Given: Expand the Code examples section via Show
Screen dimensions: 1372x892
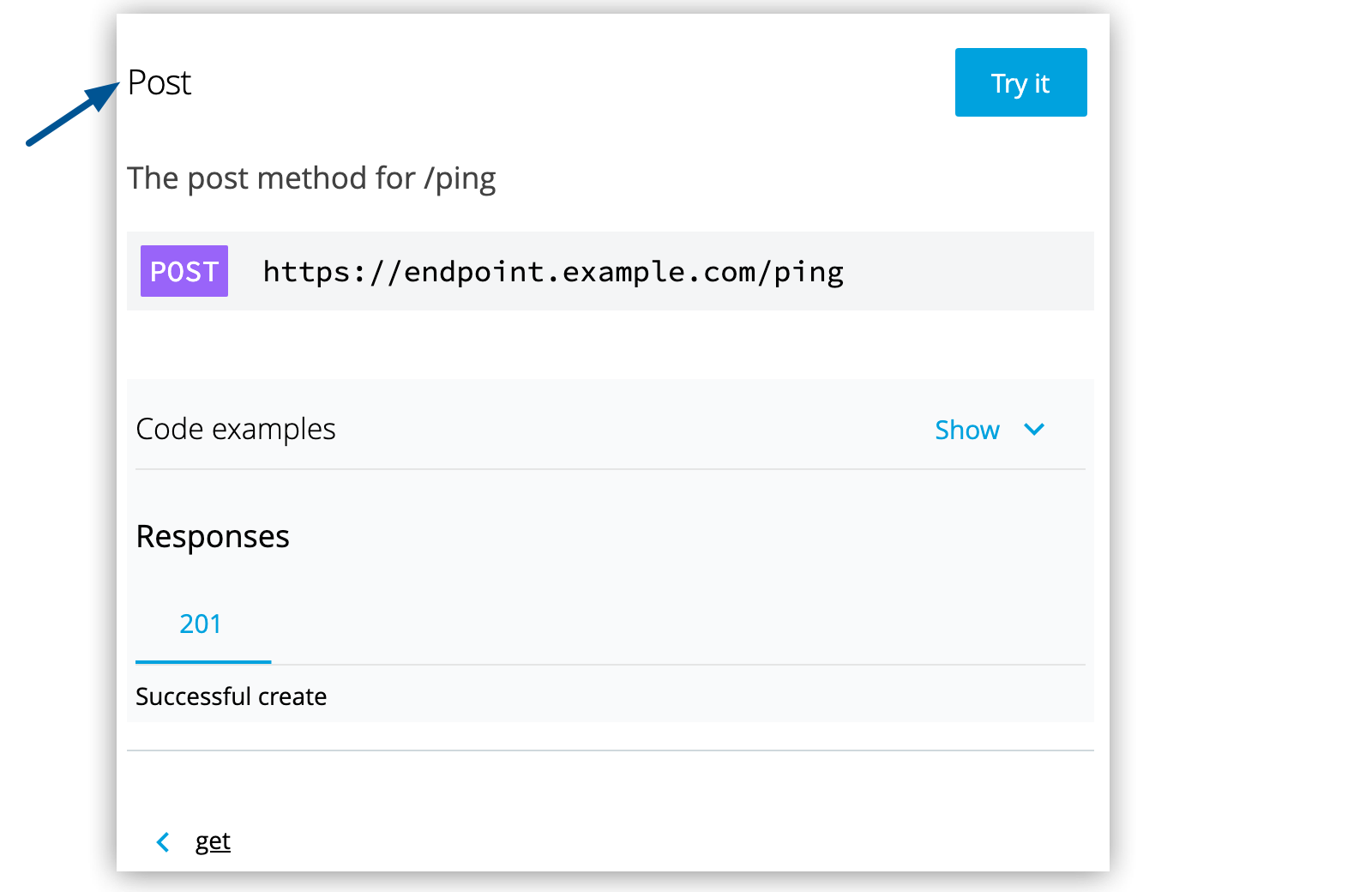Looking at the screenshot, I should 967,430.
